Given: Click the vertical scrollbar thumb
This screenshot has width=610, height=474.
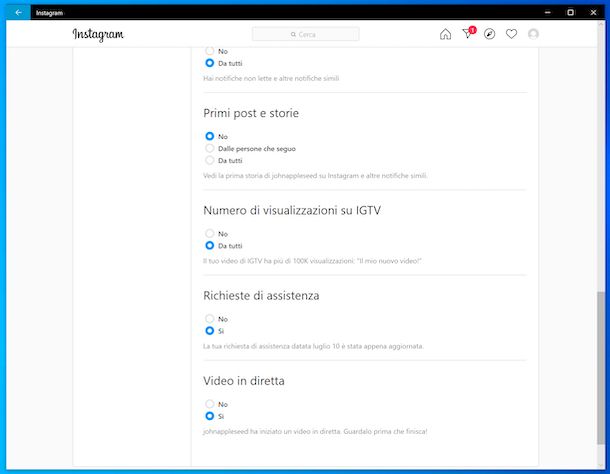Looking at the screenshot, I should click(601, 367).
